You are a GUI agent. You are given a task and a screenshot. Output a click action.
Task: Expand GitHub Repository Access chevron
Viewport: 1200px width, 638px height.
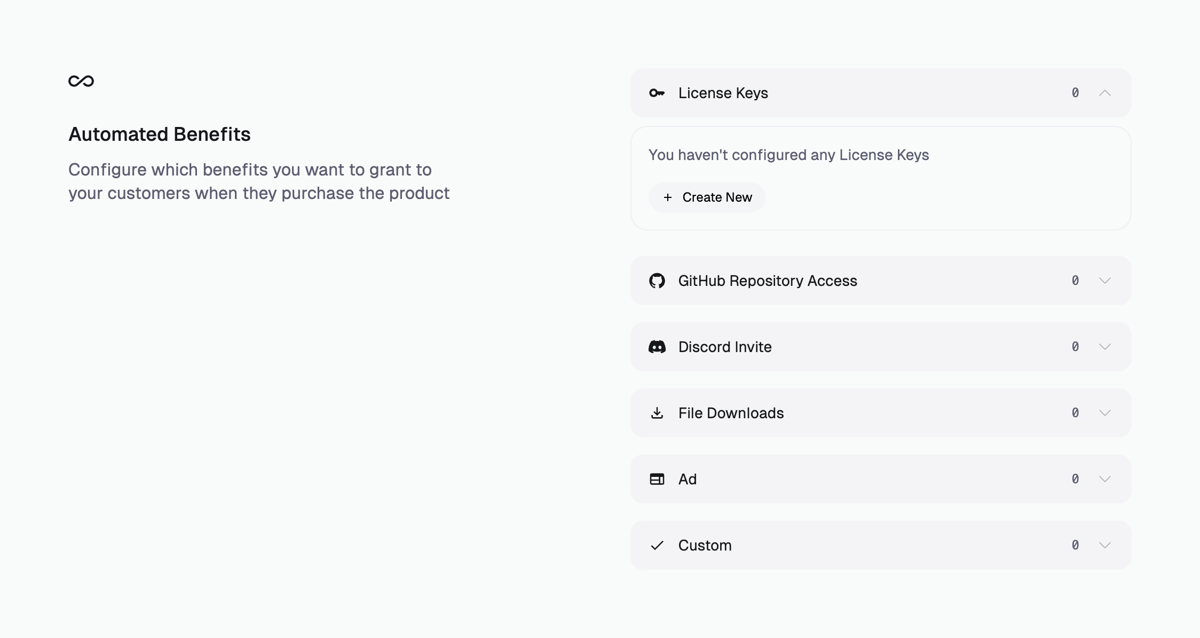[1105, 281]
